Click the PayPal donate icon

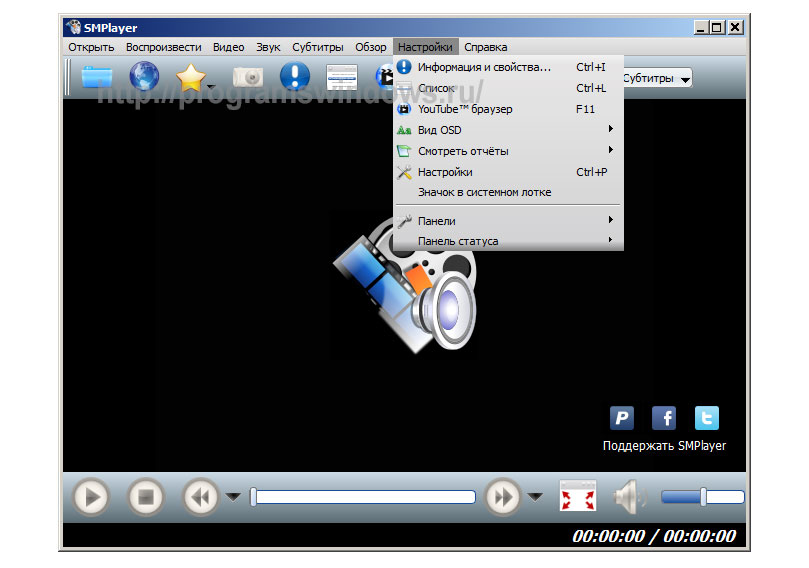pyautogui.click(x=622, y=418)
